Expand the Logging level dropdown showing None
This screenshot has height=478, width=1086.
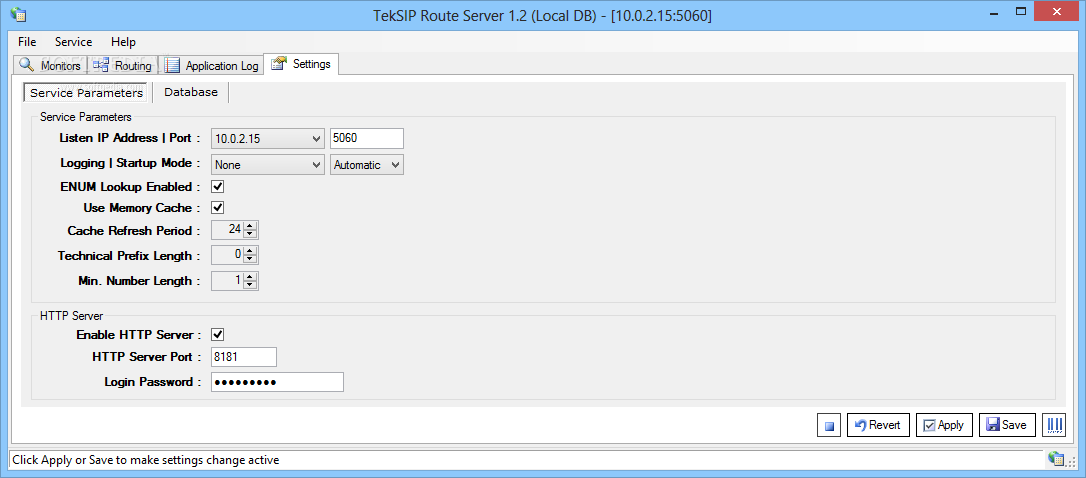(317, 165)
